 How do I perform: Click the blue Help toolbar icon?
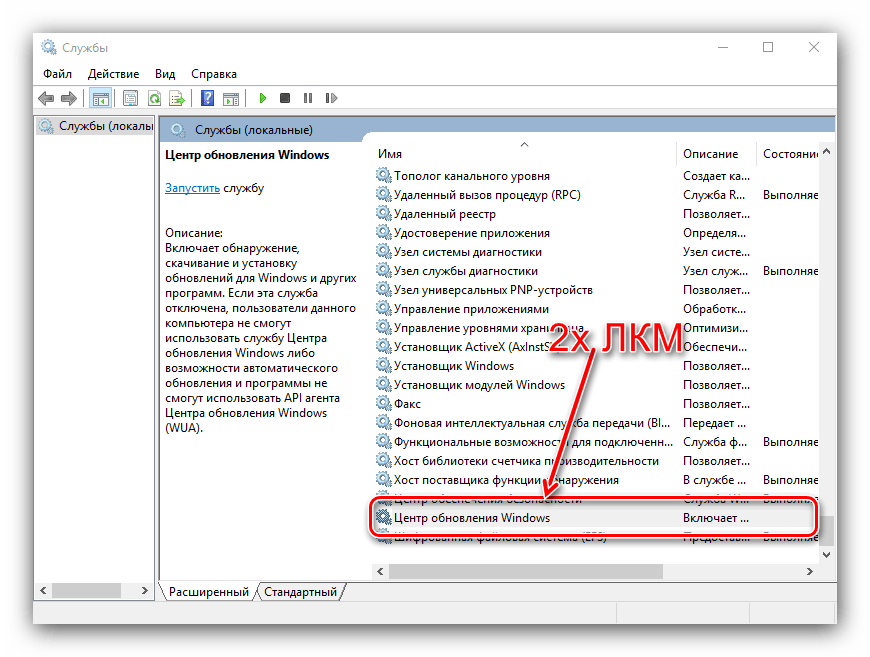point(207,98)
